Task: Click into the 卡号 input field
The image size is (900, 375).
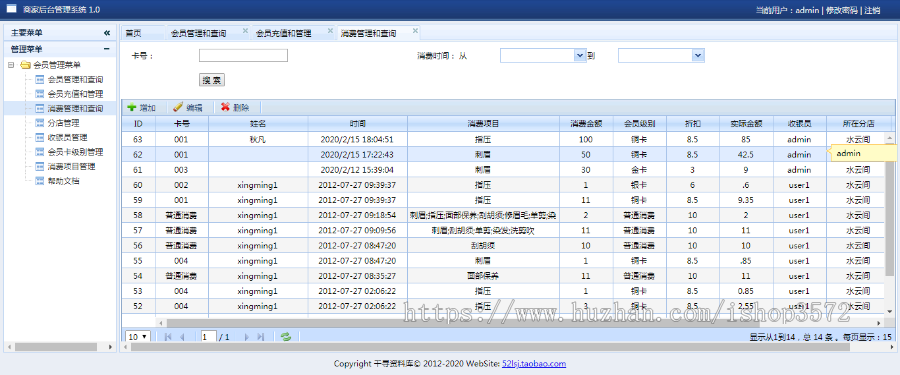Action: click(x=243, y=56)
